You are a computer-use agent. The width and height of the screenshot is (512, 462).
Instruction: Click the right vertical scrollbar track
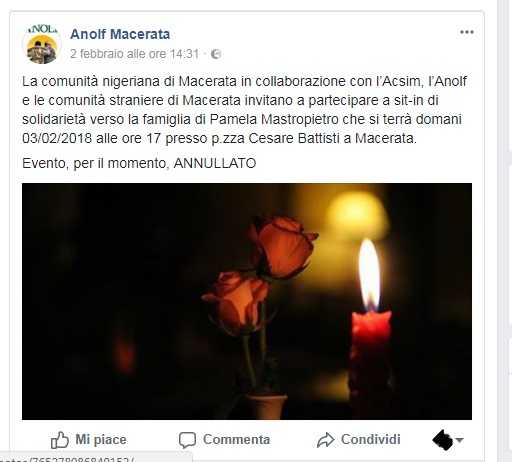click(505, 231)
